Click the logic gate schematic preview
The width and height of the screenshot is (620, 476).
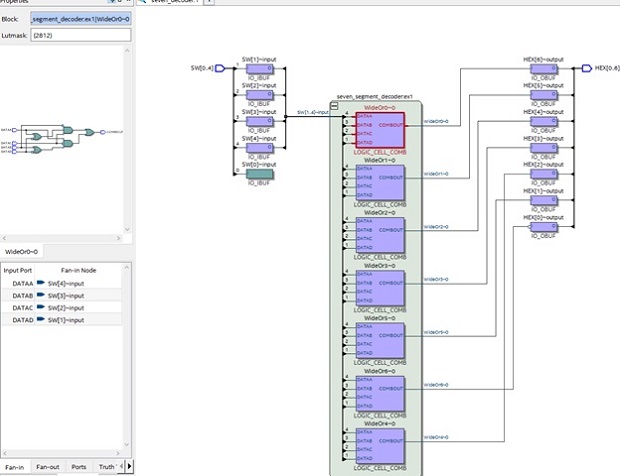(x=62, y=140)
